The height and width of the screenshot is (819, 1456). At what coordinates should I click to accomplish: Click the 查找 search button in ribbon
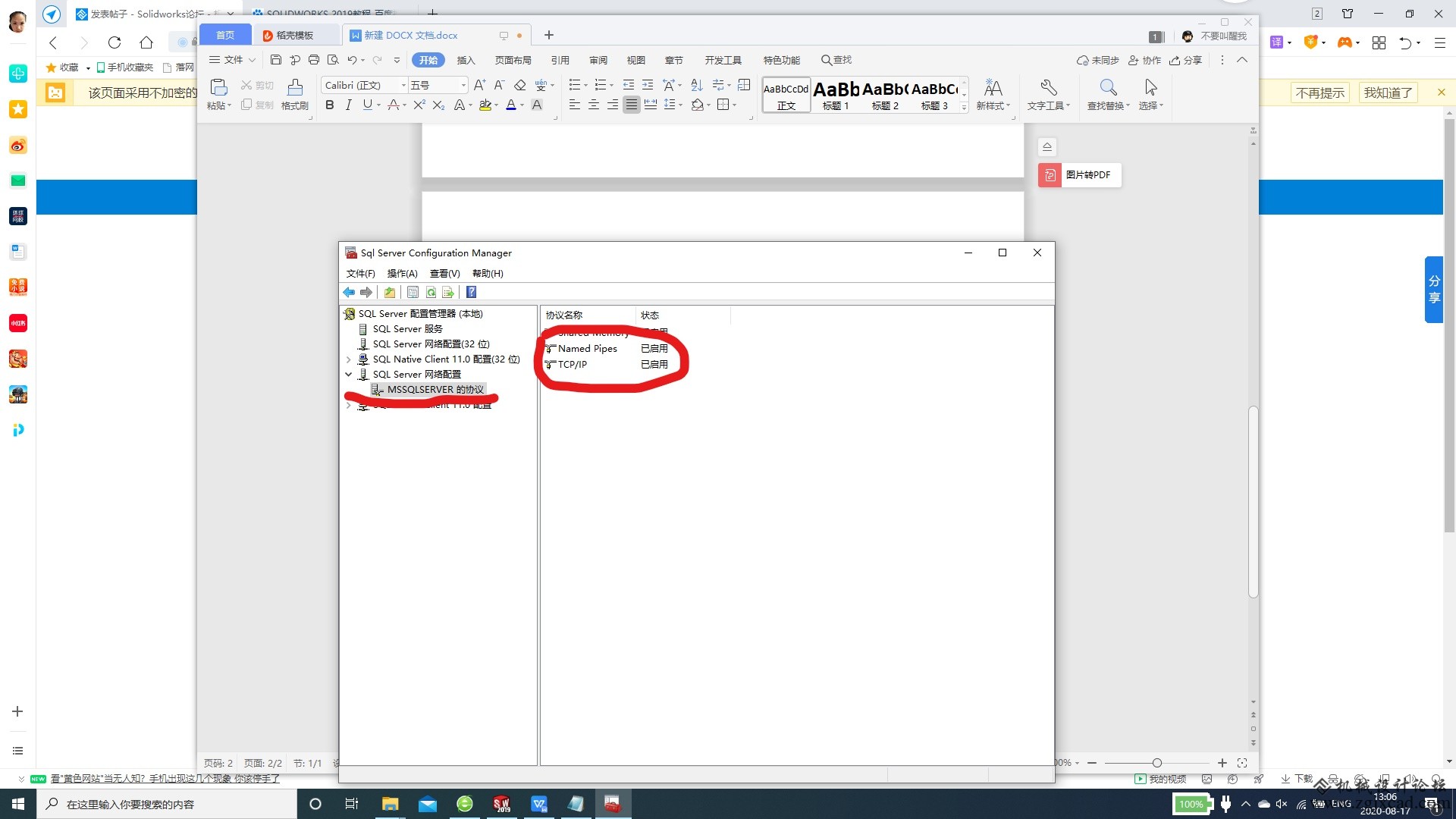(836, 60)
